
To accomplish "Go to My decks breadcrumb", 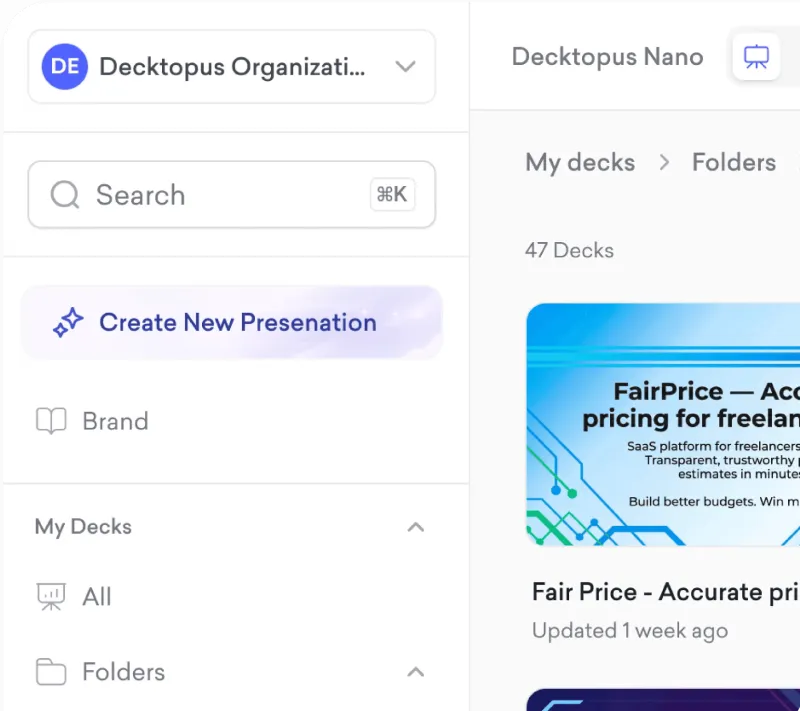I will pyautogui.click(x=580, y=163).
